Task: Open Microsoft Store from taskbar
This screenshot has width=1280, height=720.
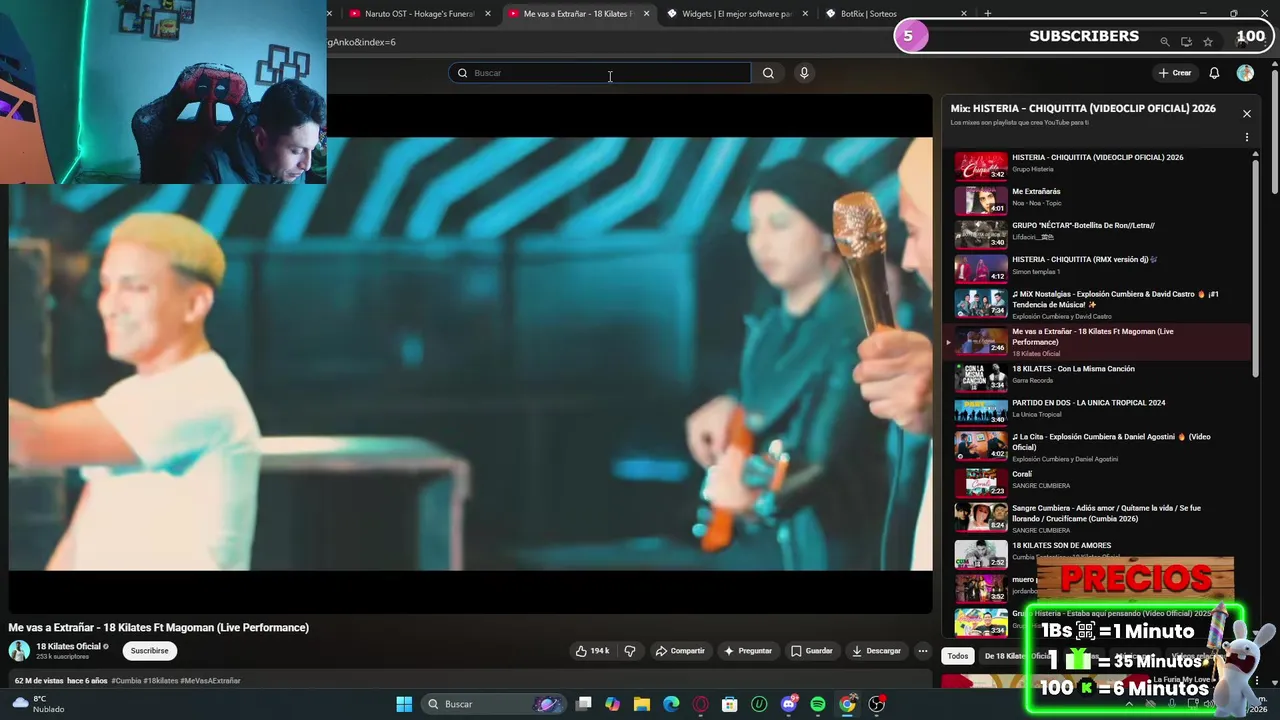Action: pyautogui.click(x=730, y=704)
